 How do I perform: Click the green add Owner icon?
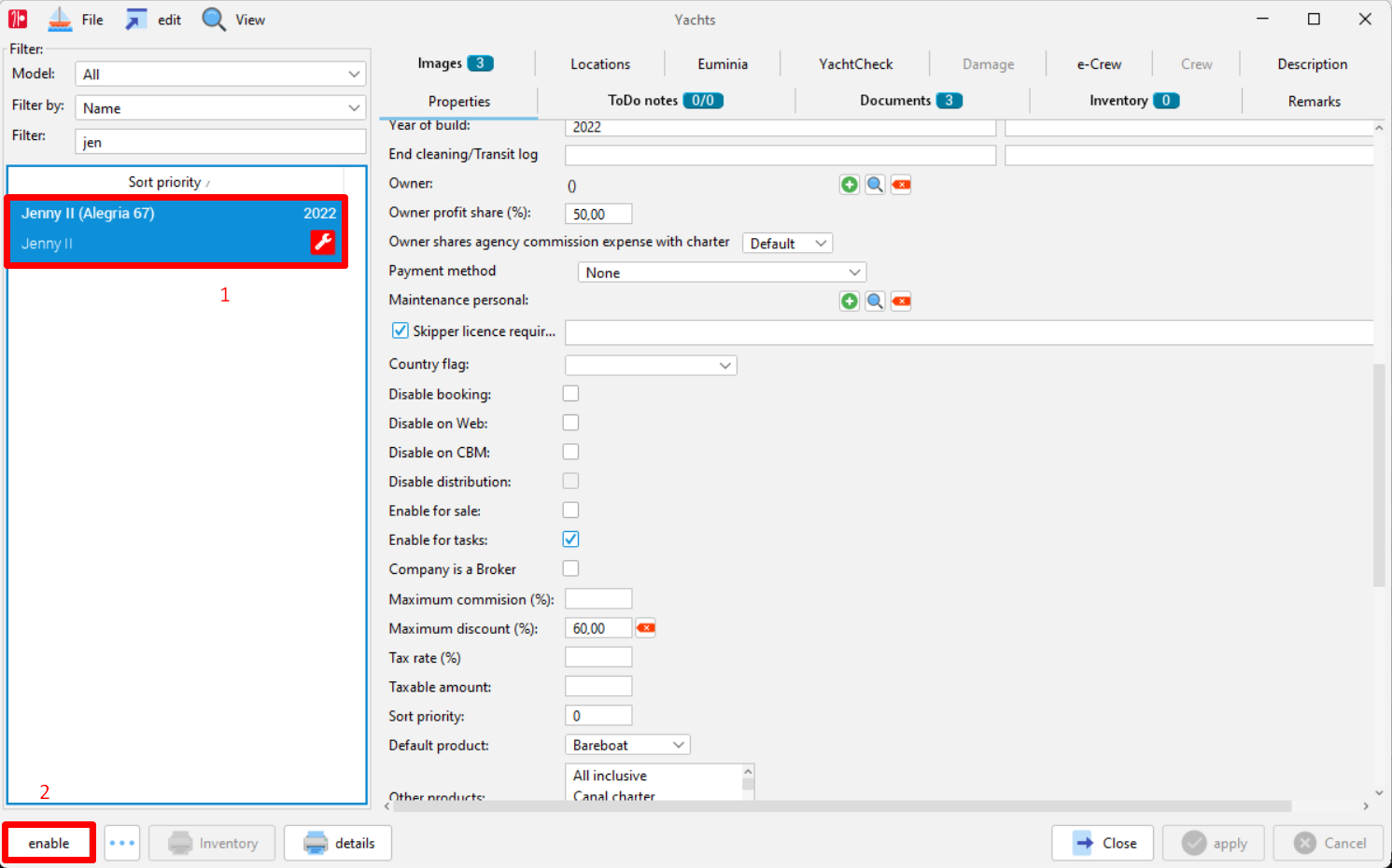click(849, 185)
